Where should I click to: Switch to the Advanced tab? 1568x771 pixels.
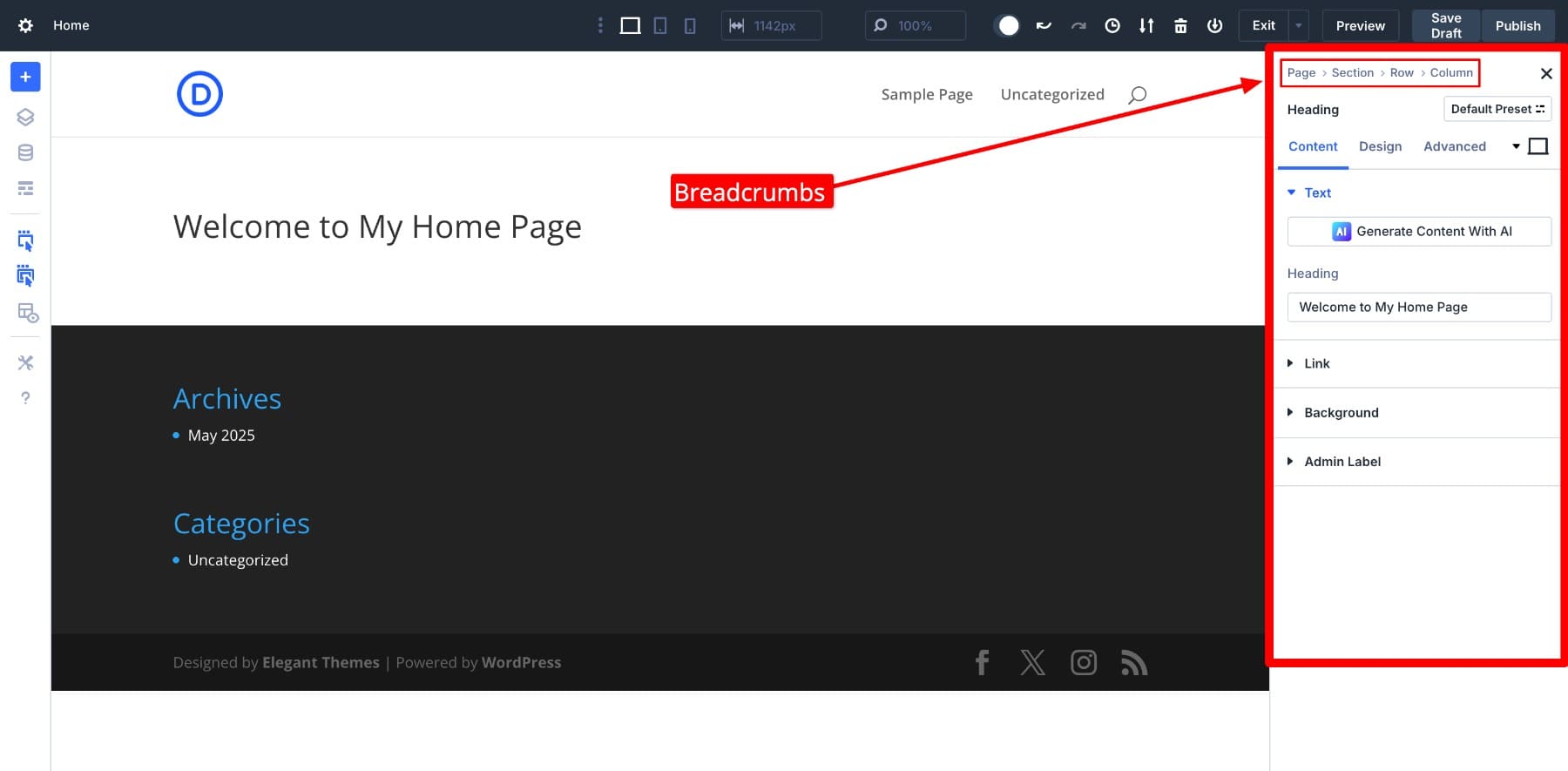[1455, 146]
